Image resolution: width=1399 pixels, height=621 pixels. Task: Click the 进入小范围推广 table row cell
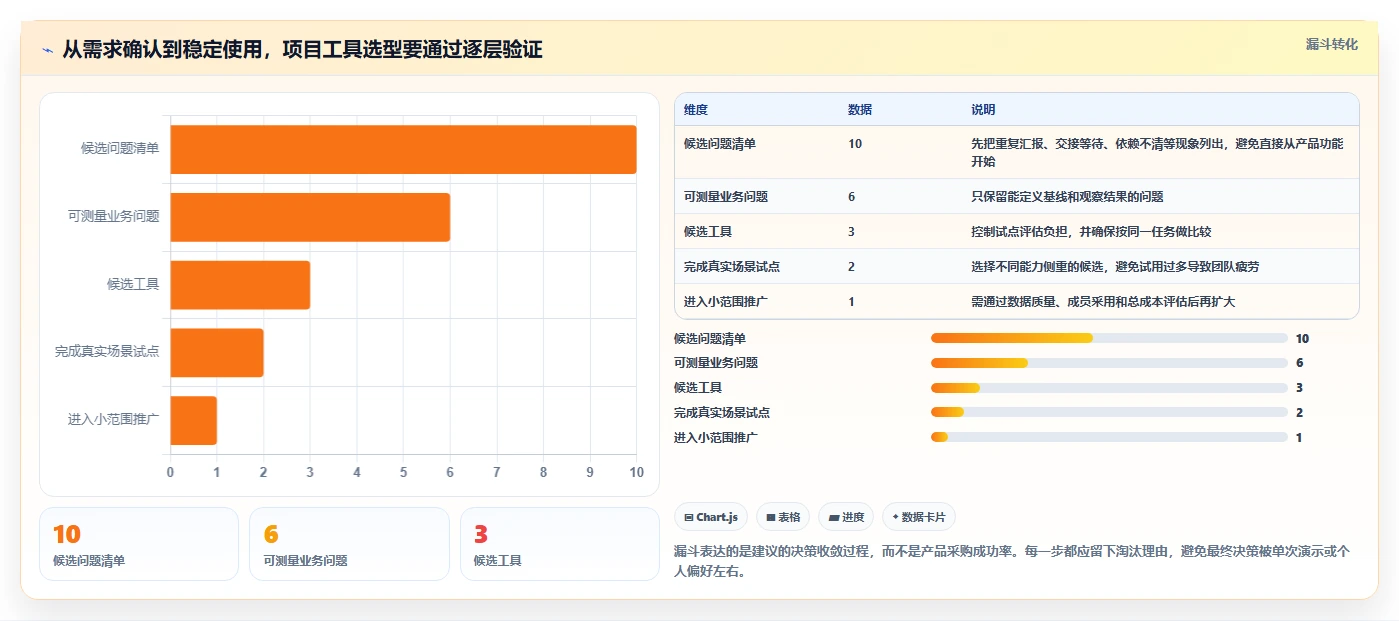pyautogui.click(x=726, y=302)
